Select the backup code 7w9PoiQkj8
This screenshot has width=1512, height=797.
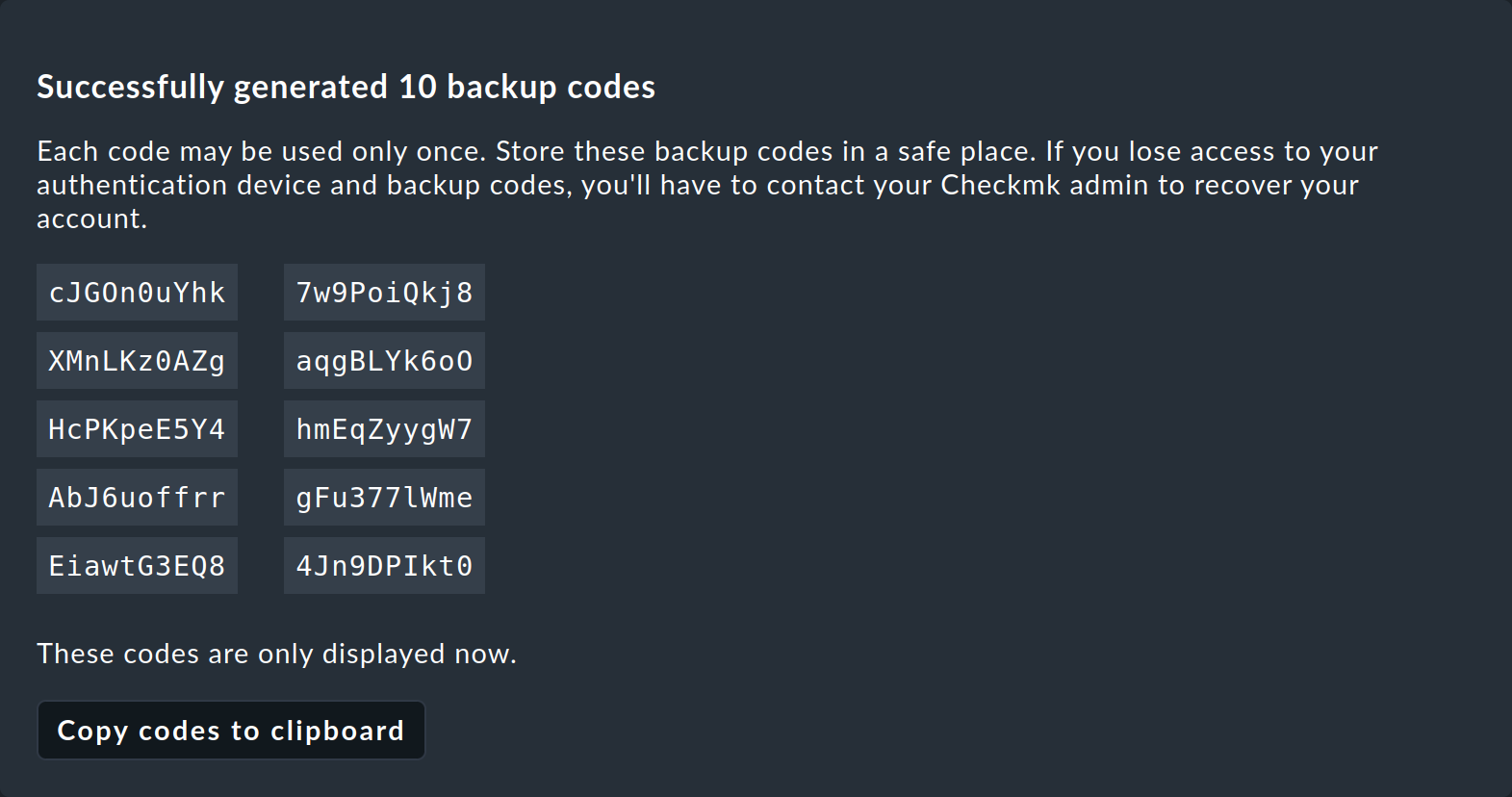(x=383, y=292)
